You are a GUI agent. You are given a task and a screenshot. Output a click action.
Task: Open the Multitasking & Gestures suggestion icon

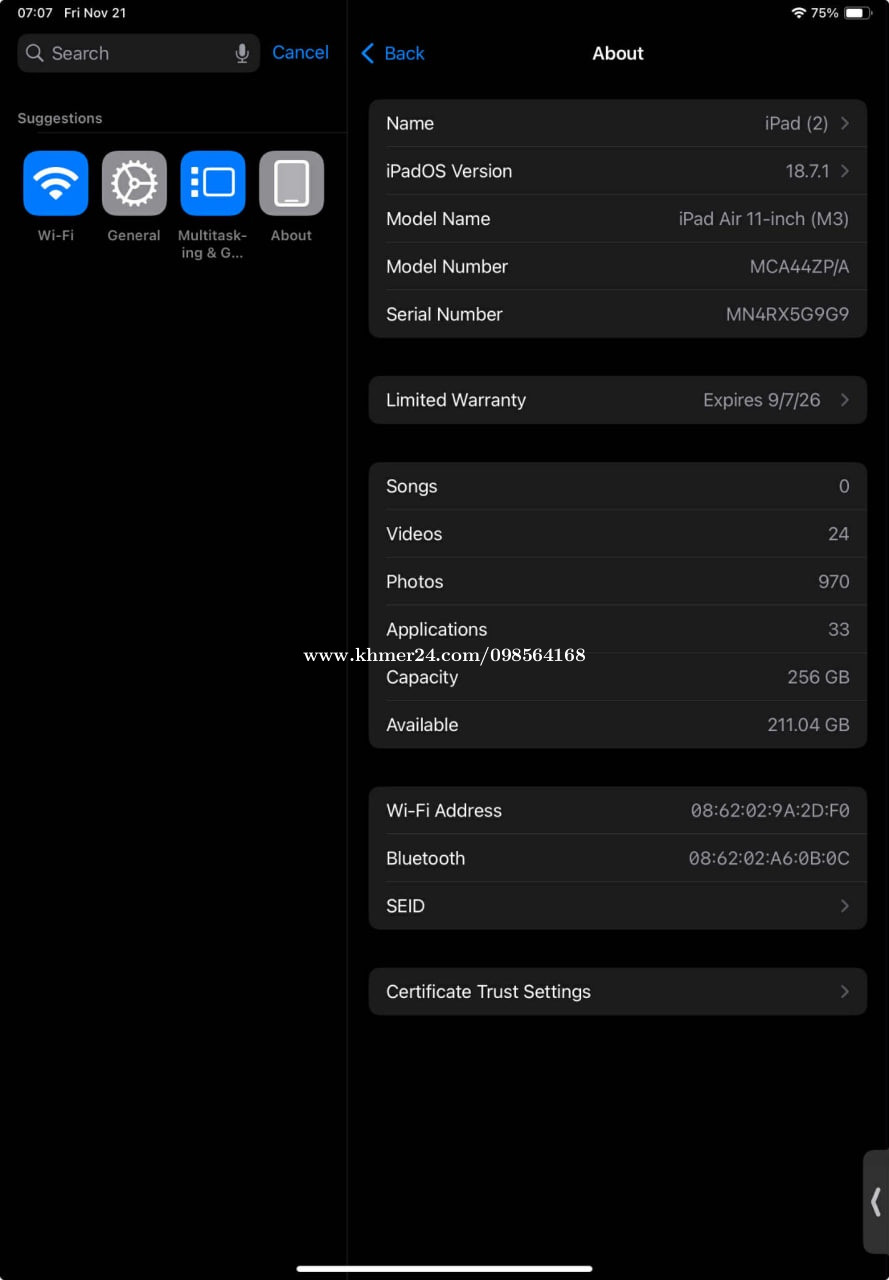tap(213, 183)
